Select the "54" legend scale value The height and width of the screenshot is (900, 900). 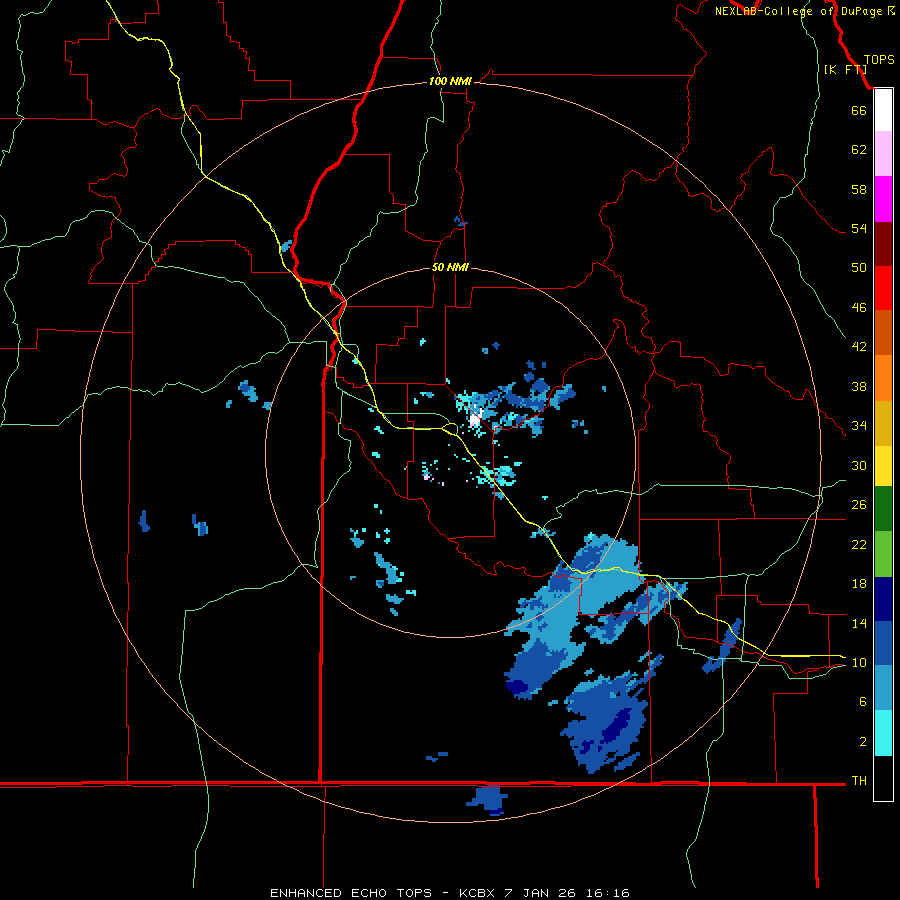[859, 228]
